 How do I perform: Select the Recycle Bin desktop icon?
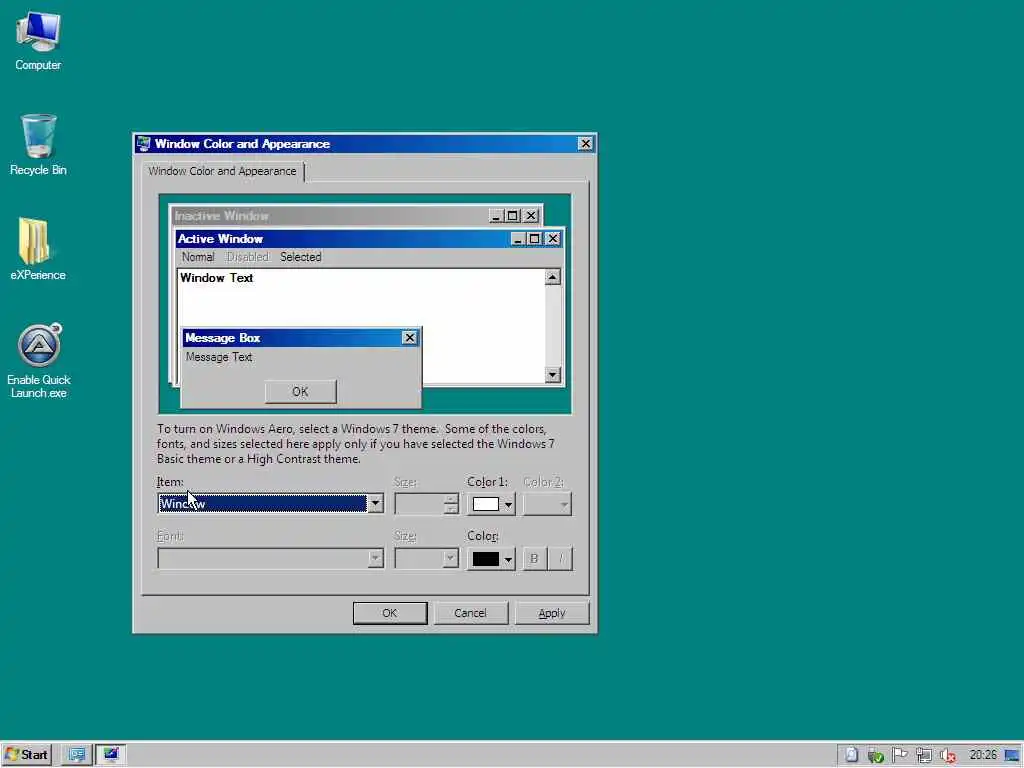[x=38, y=145]
